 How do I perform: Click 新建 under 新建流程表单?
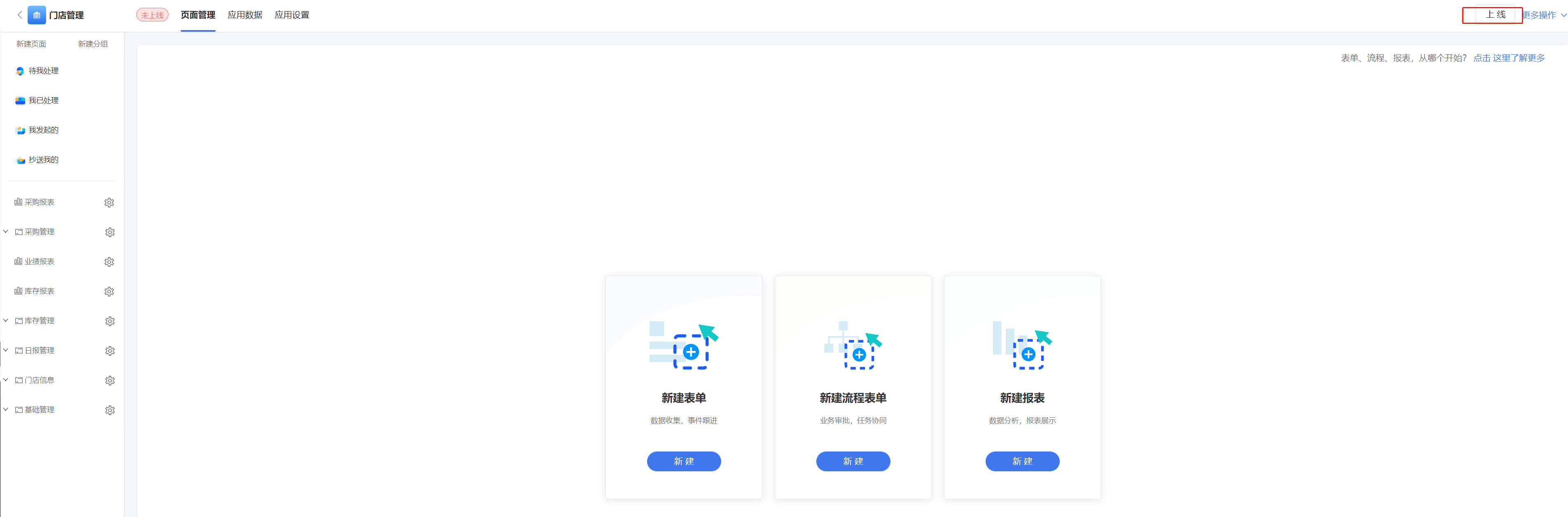(x=853, y=461)
